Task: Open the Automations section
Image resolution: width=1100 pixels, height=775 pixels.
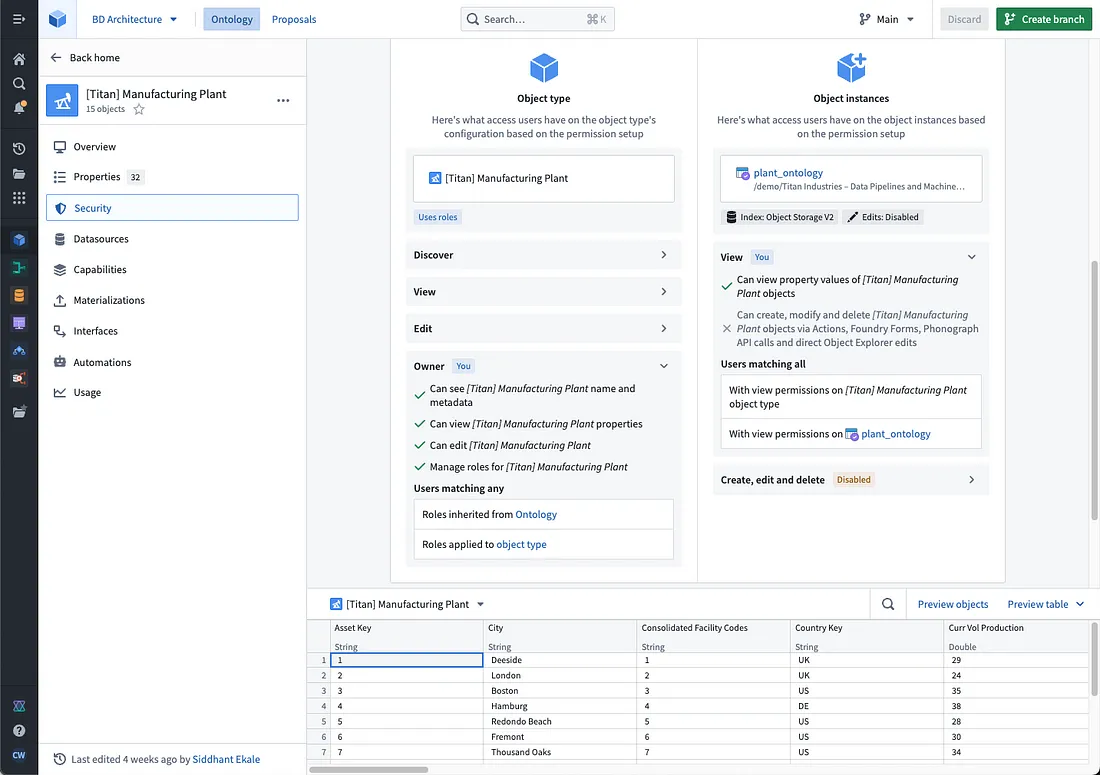Action: [x=172, y=362]
